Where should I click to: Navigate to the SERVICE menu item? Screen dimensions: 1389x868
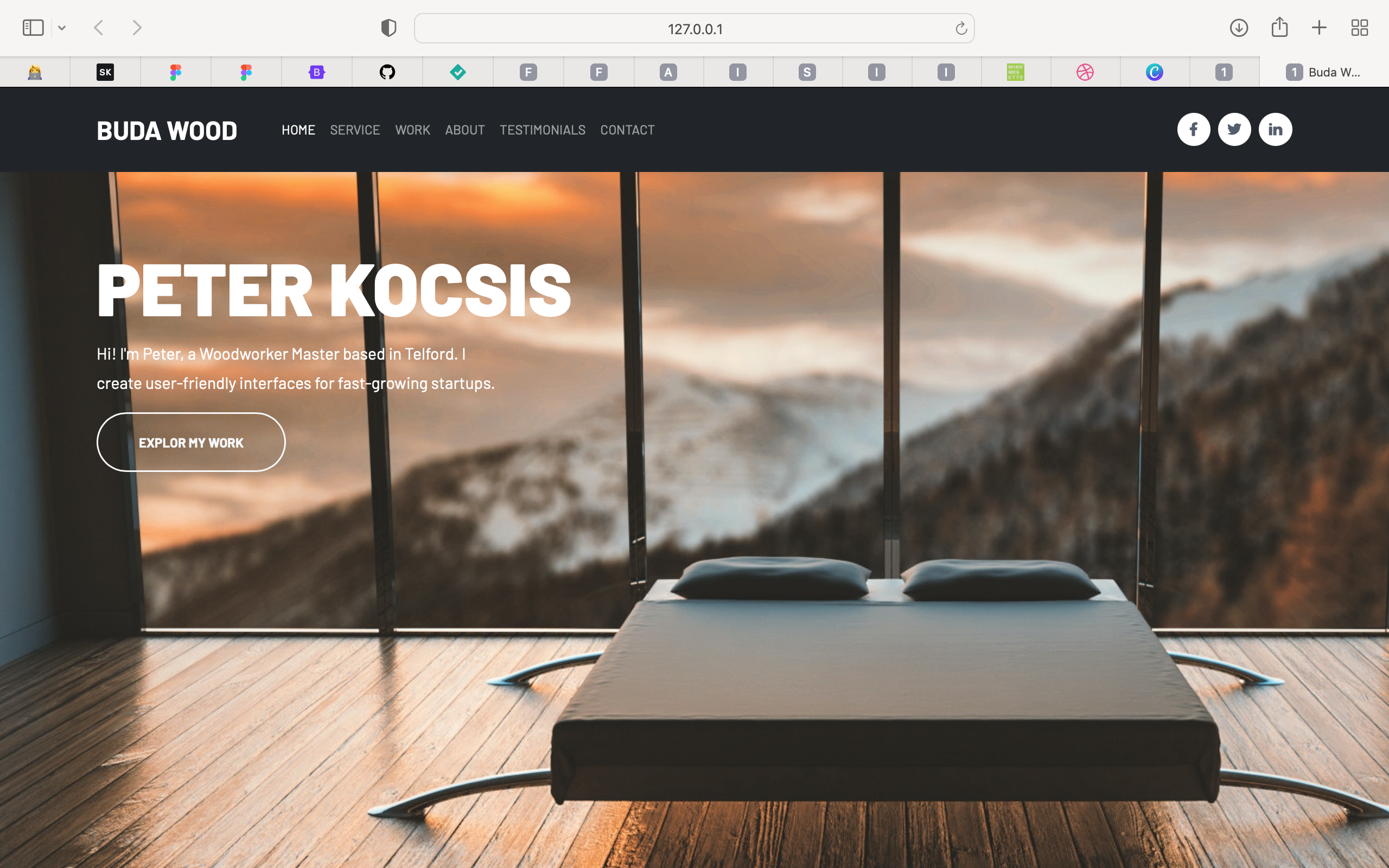point(355,129)
